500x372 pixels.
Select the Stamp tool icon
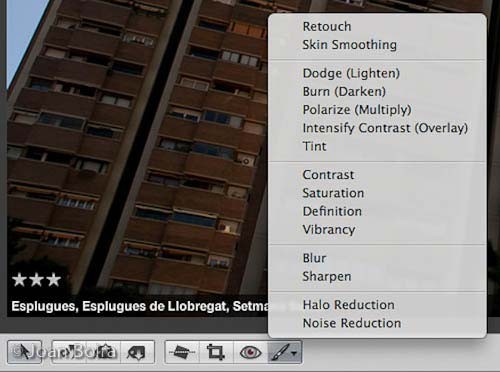[137, 352]
